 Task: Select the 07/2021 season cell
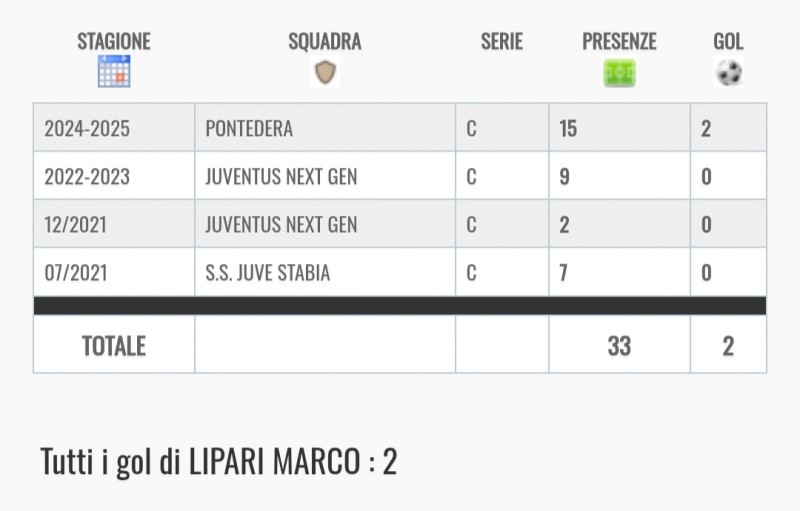pyautogui.click(x=114, y=272)
